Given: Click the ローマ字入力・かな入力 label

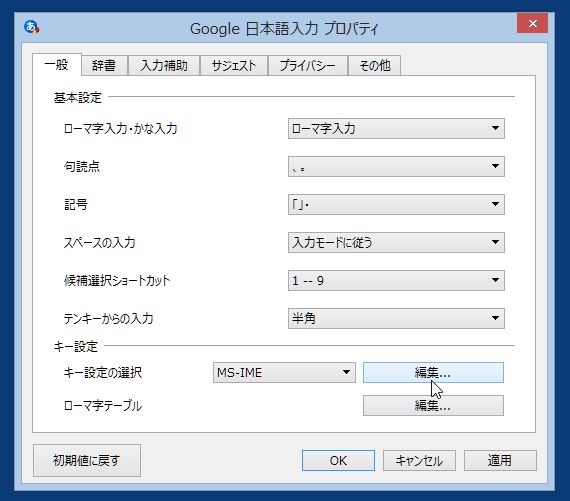Looking at the screenshot, I should pos(120,128).
